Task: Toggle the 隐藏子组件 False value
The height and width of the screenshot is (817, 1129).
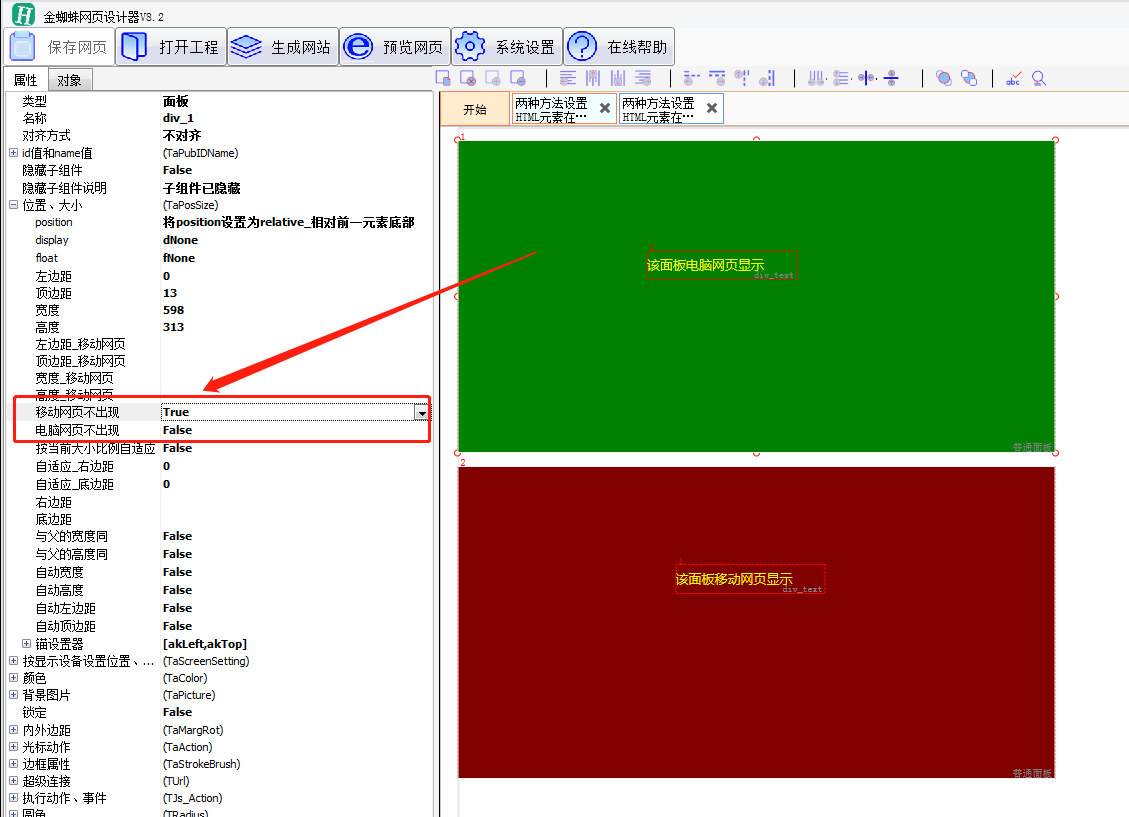Action: pos(177,170)
